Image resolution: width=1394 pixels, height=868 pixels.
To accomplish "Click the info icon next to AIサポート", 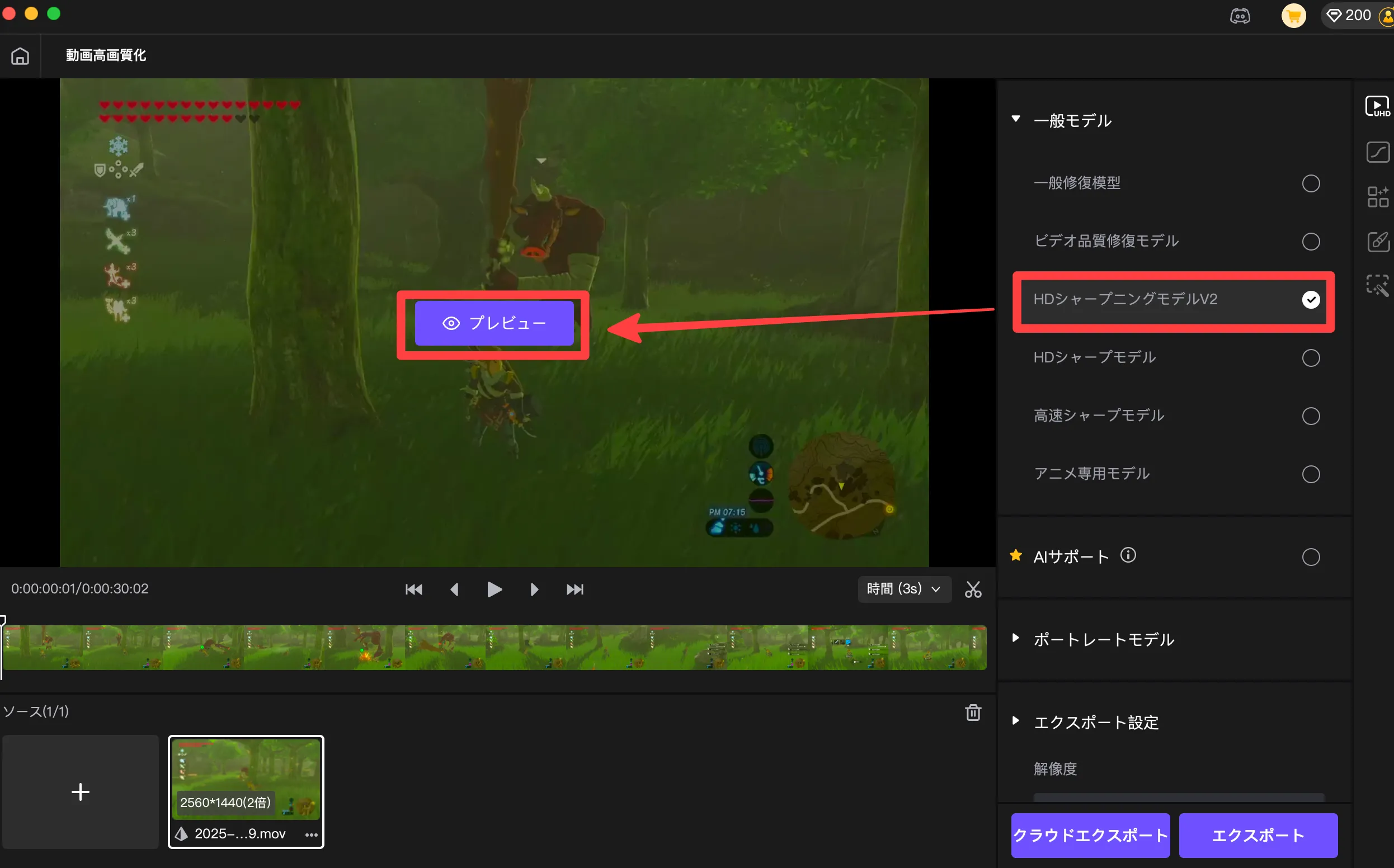I will (x=1128, y=555).
